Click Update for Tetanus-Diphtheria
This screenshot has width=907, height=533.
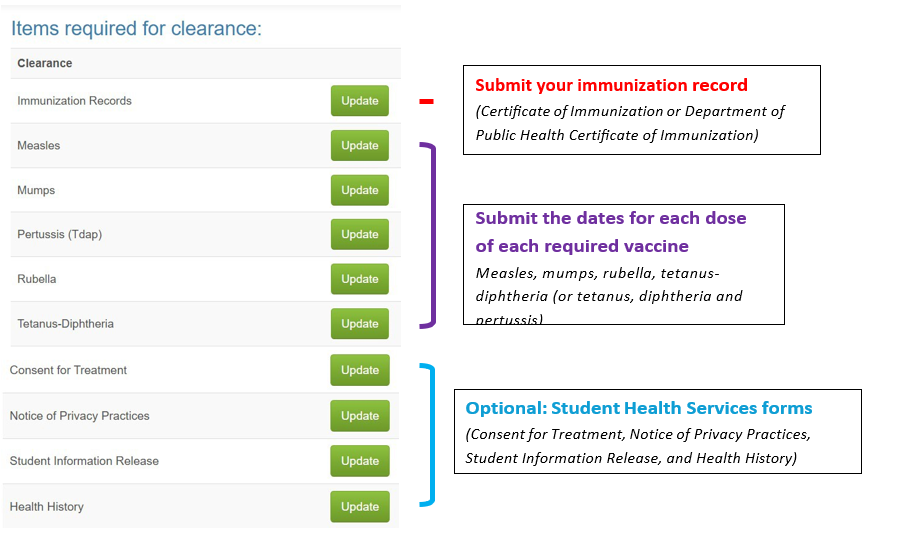359,324
